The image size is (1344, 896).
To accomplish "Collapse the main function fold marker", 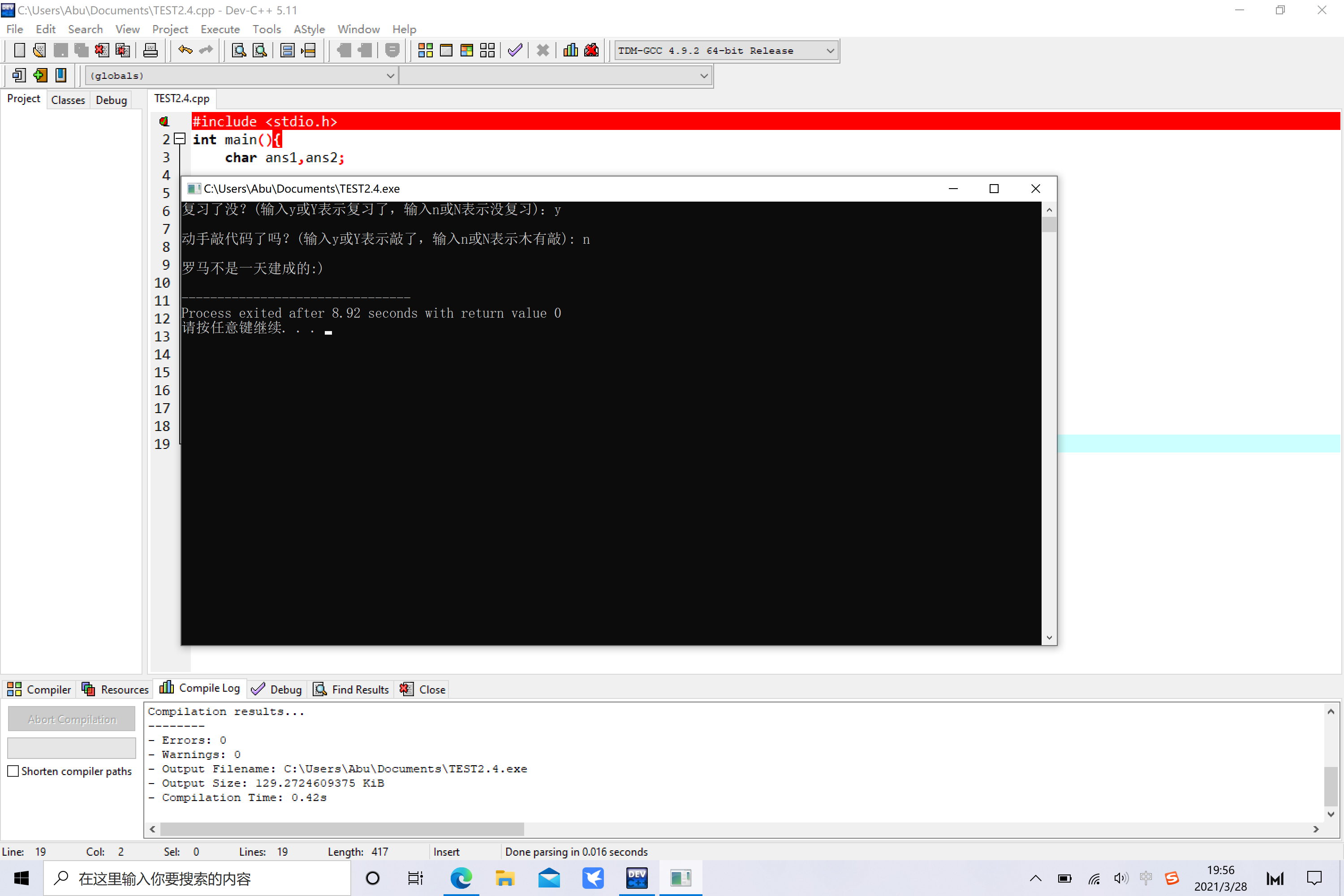I will click(x=180, y=138).
